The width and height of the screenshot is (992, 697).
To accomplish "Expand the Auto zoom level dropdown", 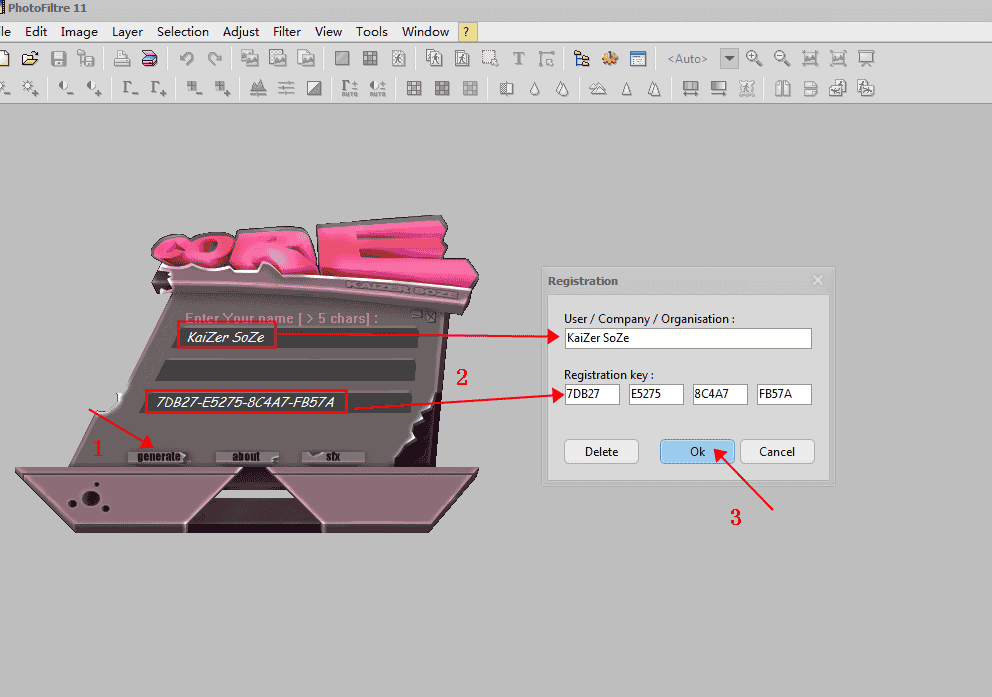I will 729,59.
